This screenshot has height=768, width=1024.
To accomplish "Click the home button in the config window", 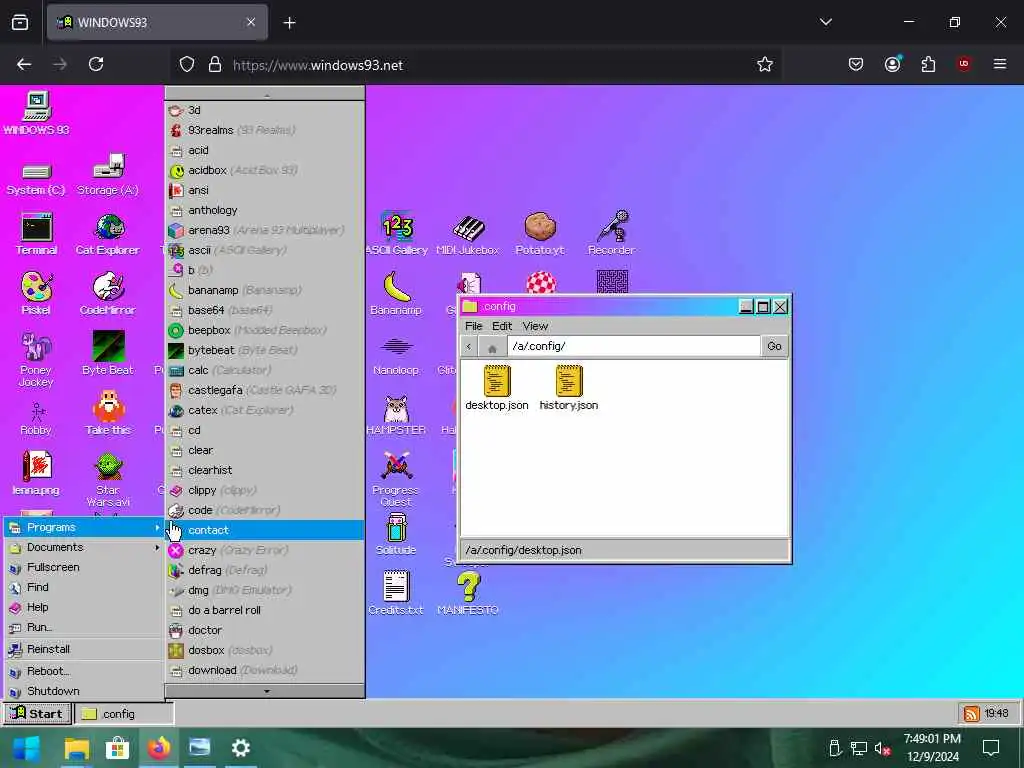I will pyautogui.click(x=492, y=347).
